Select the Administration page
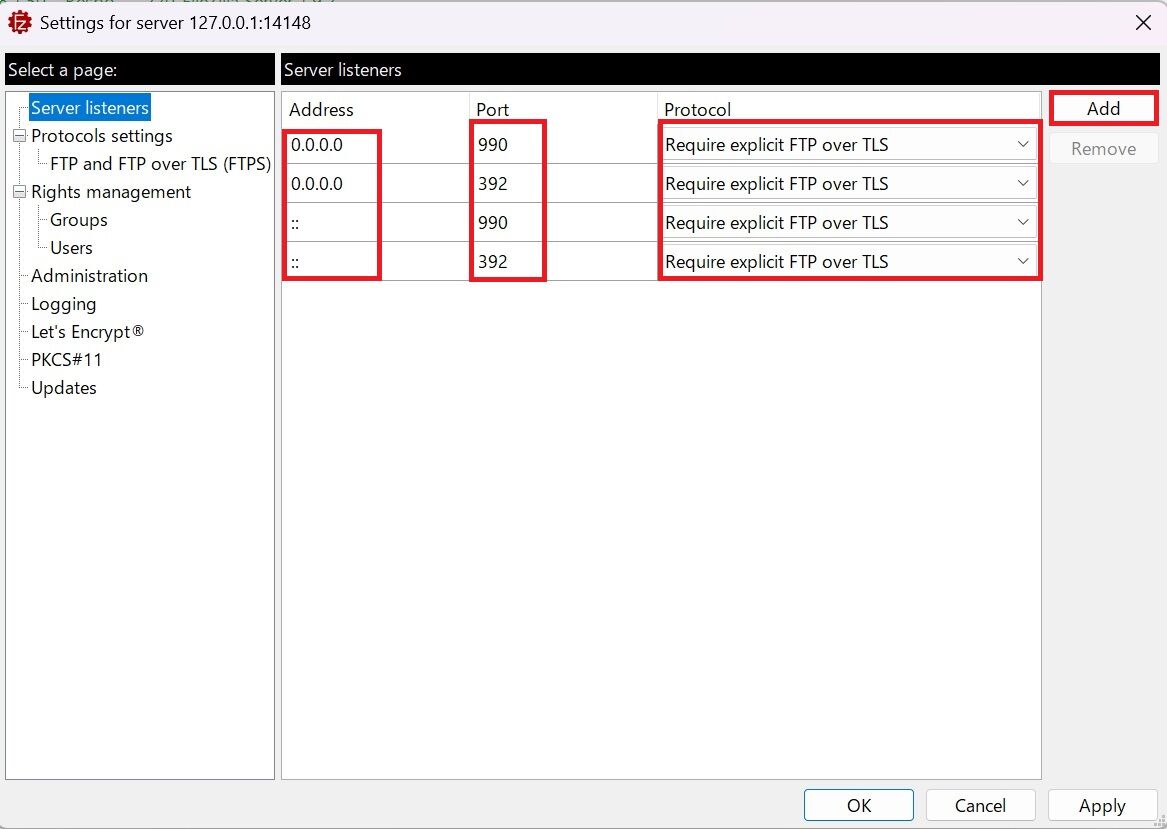The height and width of the screenshot is (829, 1167). pos(88,275)
